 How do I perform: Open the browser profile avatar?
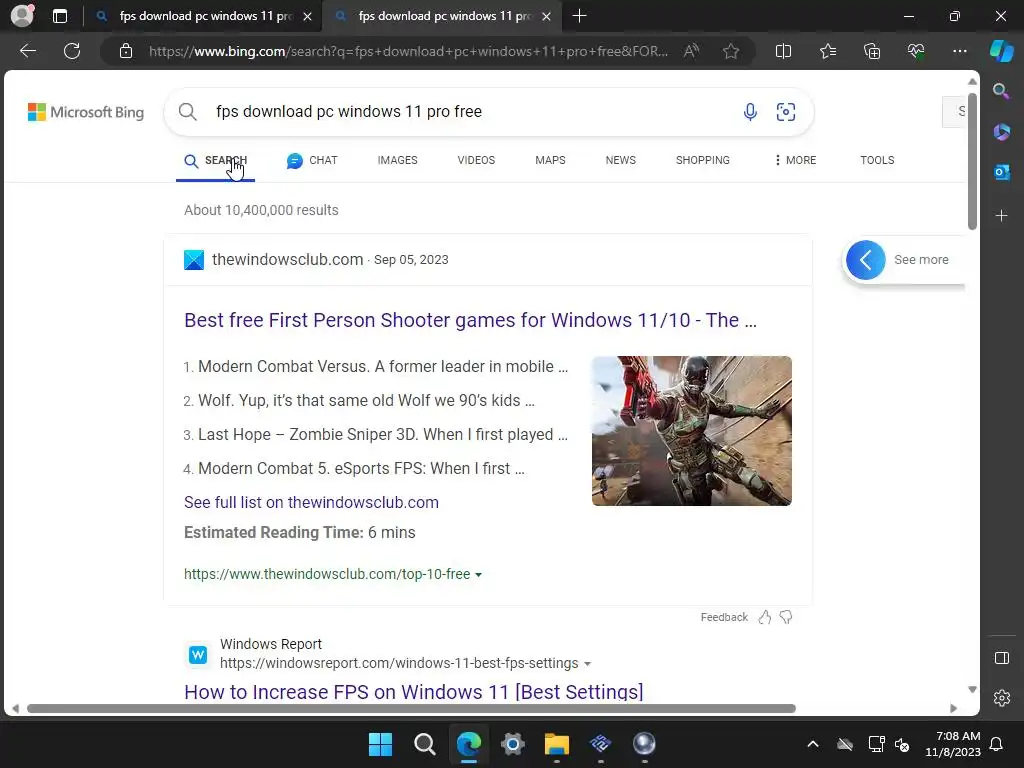tap(22, 15)
